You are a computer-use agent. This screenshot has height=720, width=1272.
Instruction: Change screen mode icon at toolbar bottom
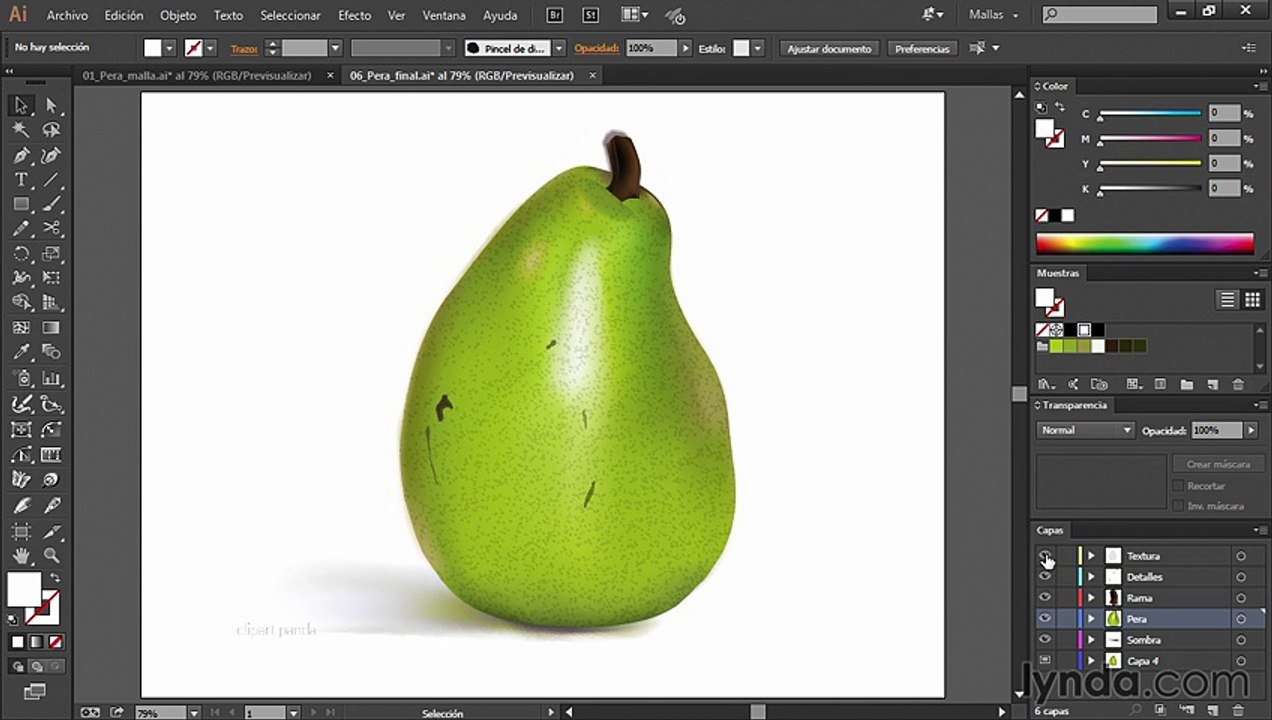click(35, 691)
